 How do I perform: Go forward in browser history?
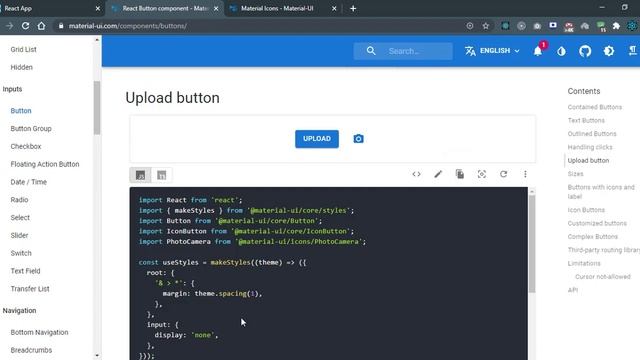click(x=9, y=26)
